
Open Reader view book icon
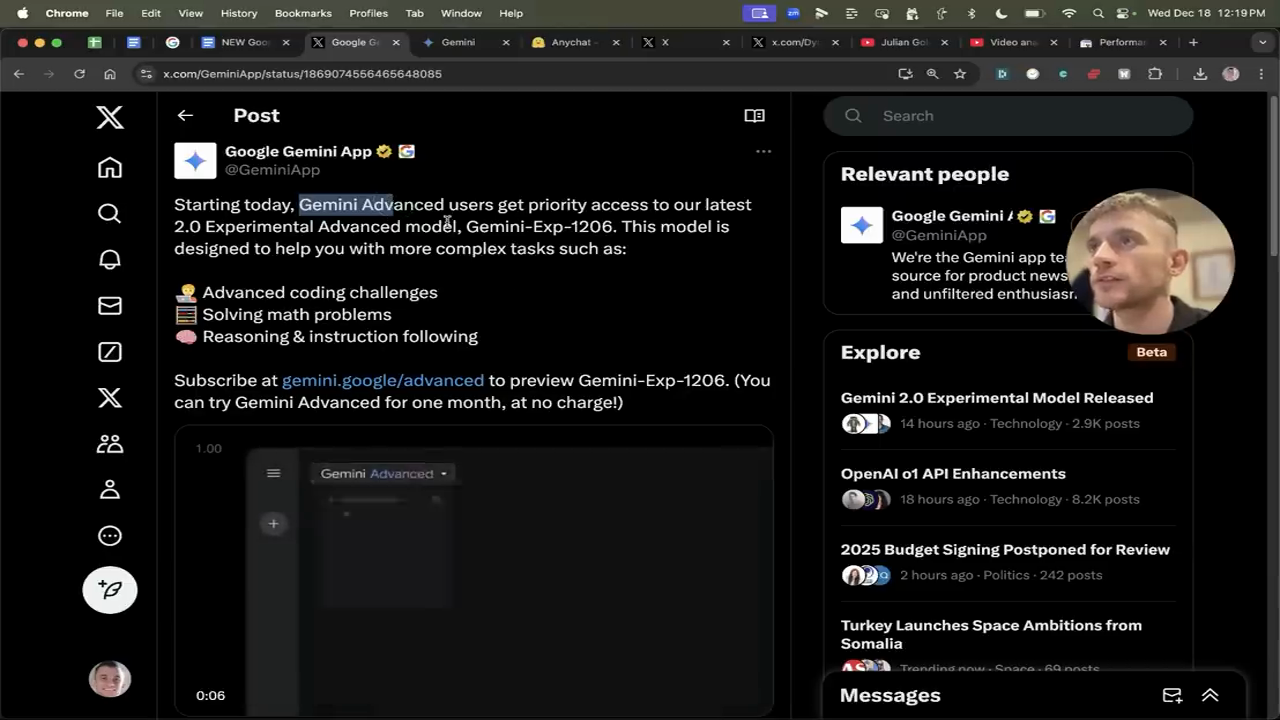(x=755, y=116)
